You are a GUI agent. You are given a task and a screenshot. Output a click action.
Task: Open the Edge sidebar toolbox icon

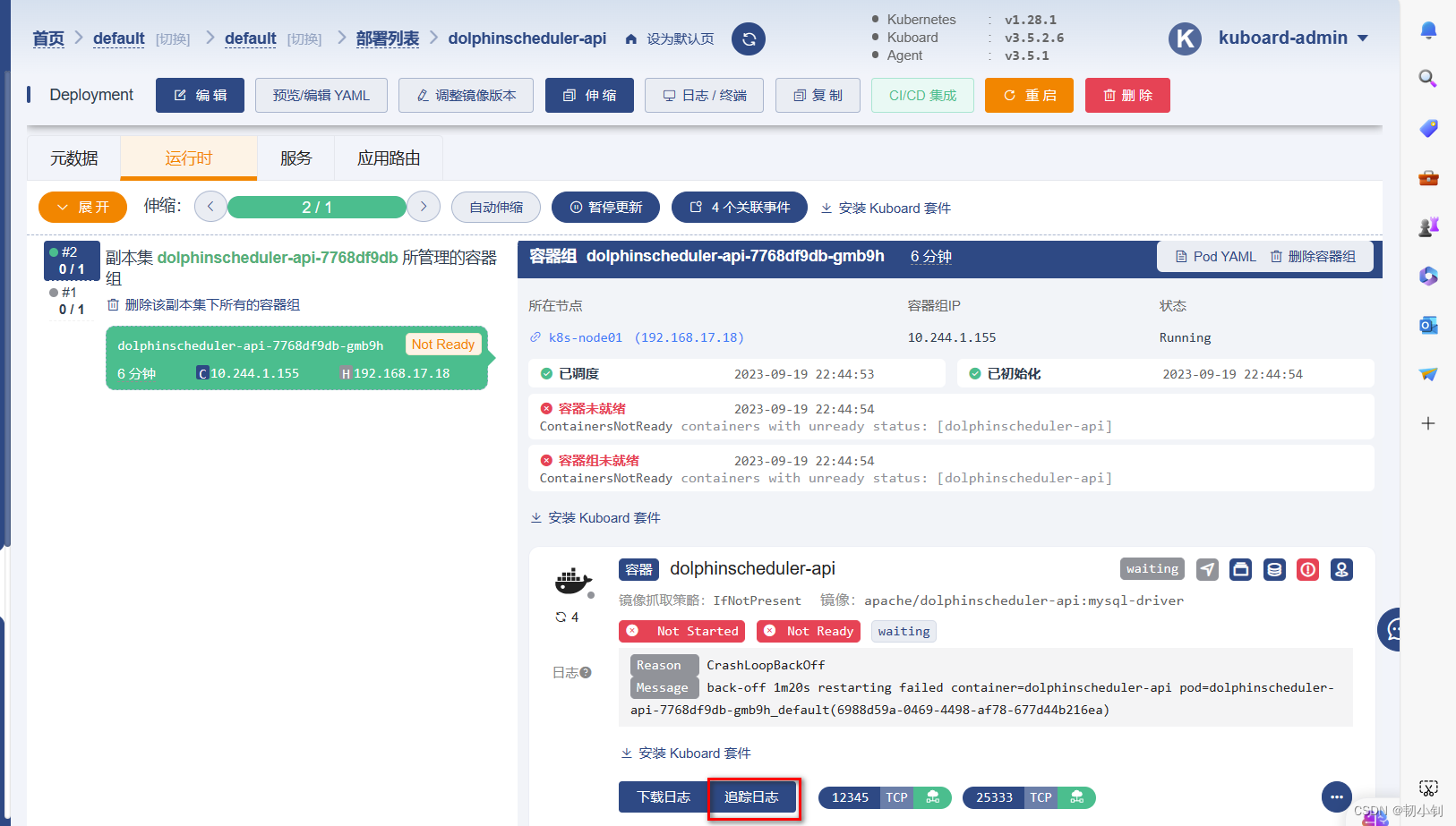pos(1428,177)
